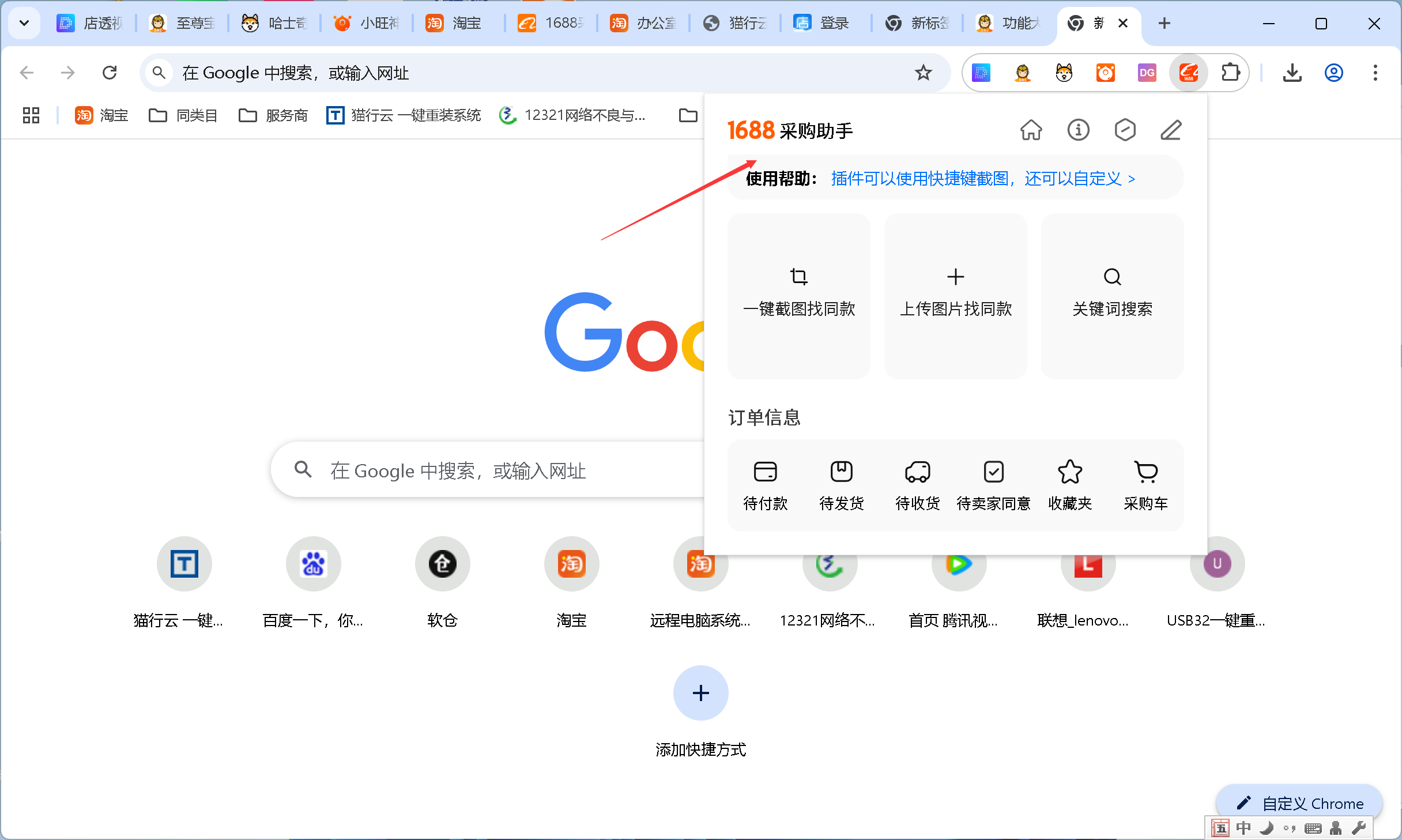Screen dimensions: 1402x840
Task: Bookmark this page with the star icon
Action: (924, 73)
